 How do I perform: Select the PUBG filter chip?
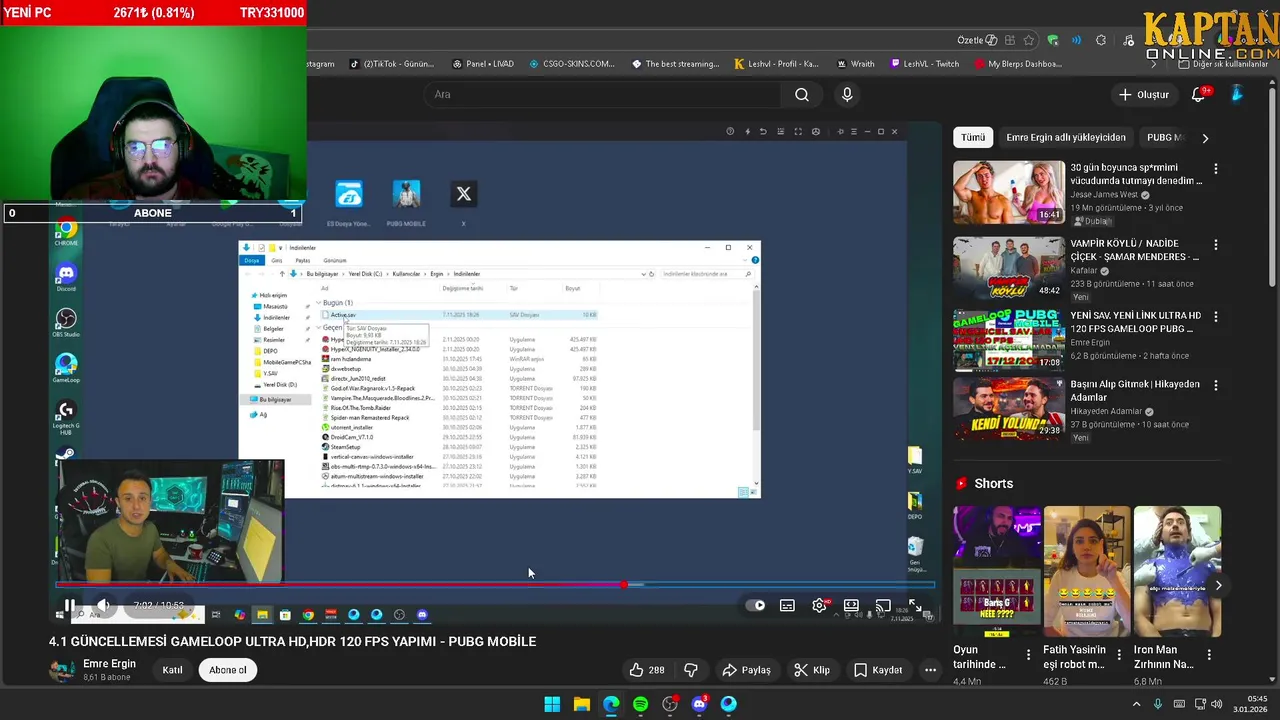(x=1164, y=137)
